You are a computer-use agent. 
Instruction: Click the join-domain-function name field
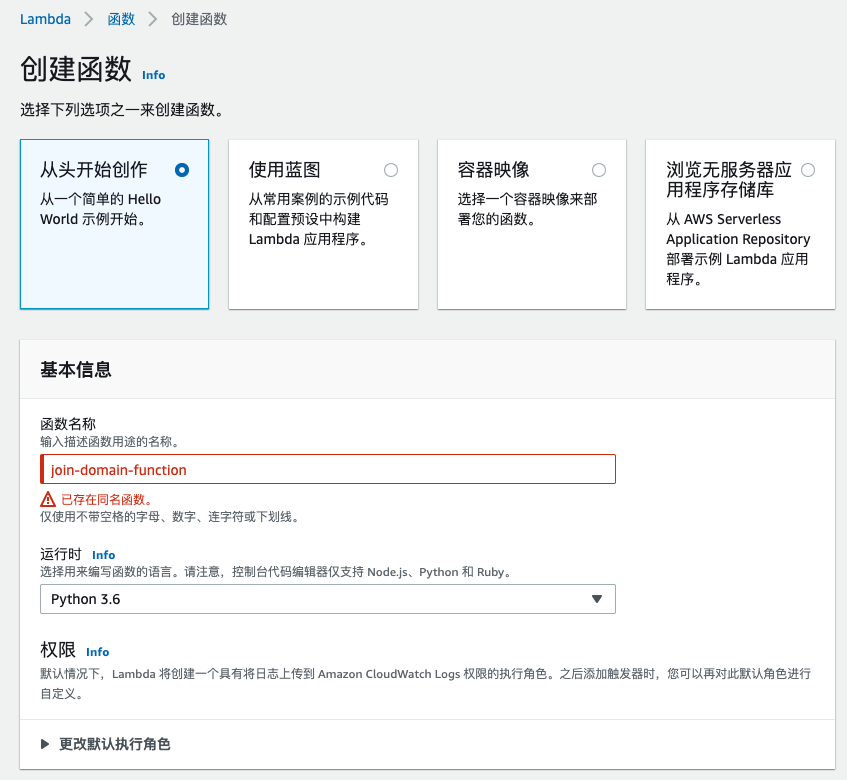point(328,469)
